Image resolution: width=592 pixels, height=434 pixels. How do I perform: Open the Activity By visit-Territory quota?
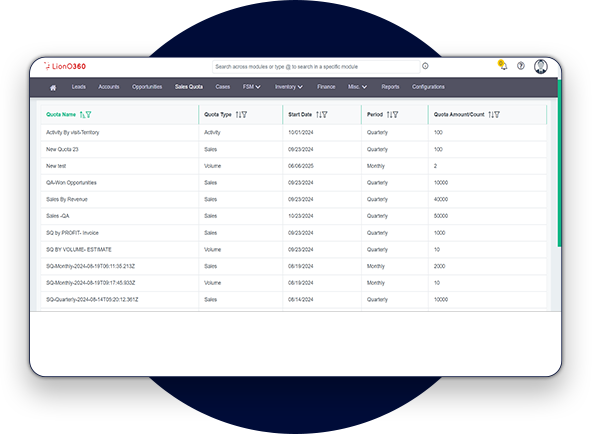72,132
